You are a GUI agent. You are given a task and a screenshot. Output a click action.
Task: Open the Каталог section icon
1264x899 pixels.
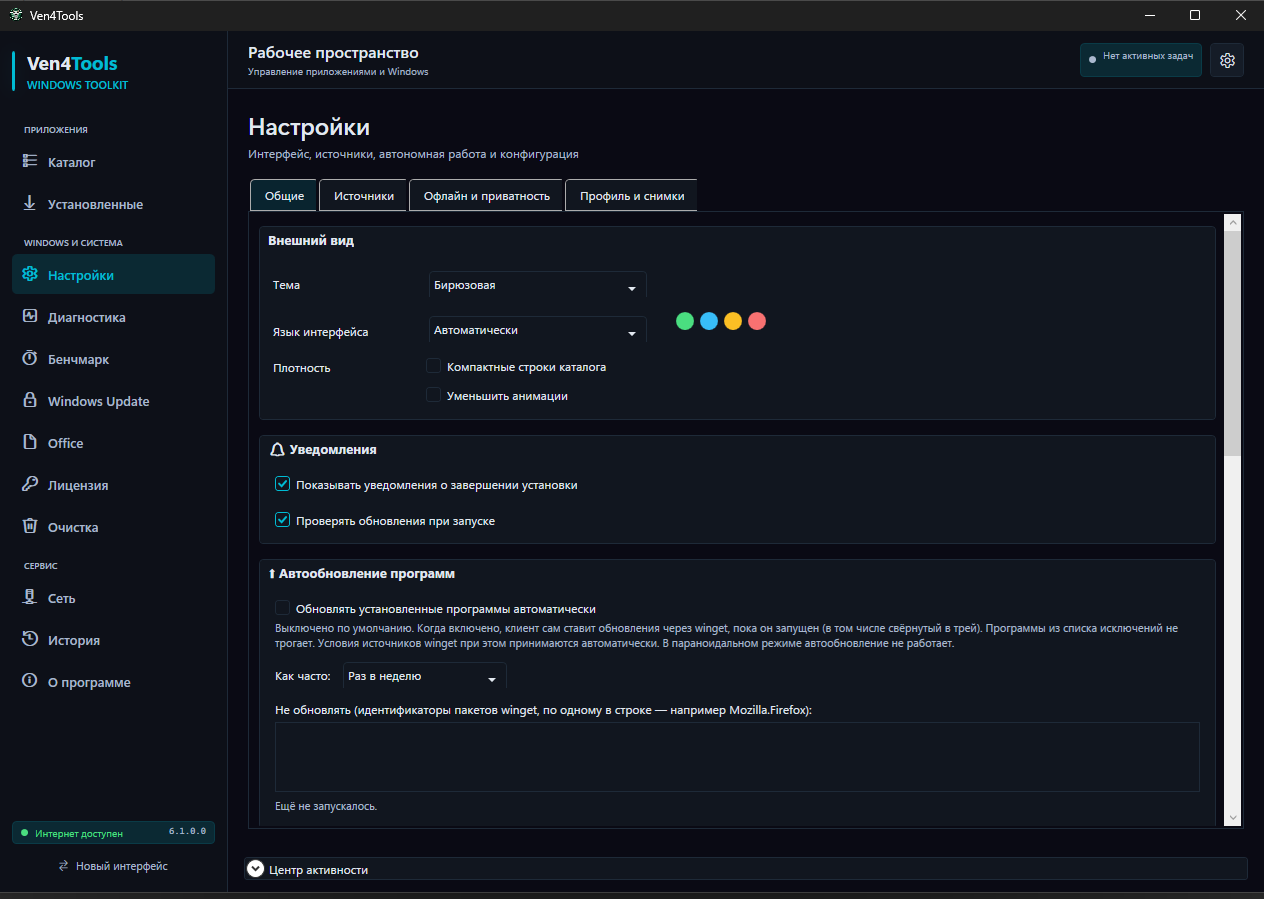(30, 162)
